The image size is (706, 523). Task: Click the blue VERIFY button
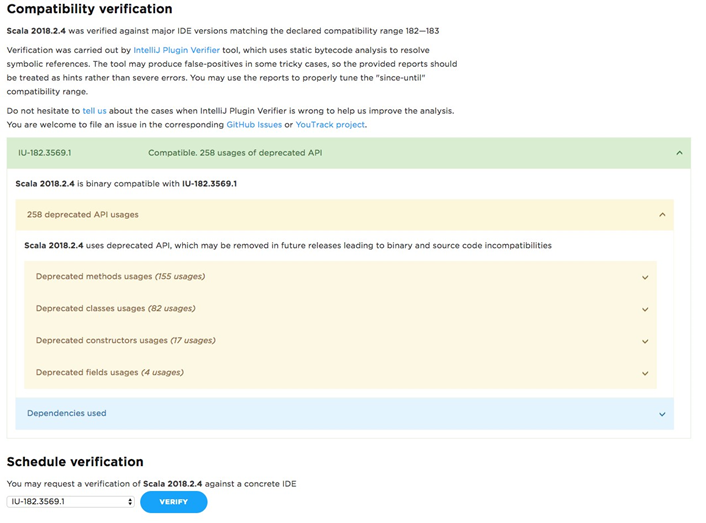coord(173,502)
